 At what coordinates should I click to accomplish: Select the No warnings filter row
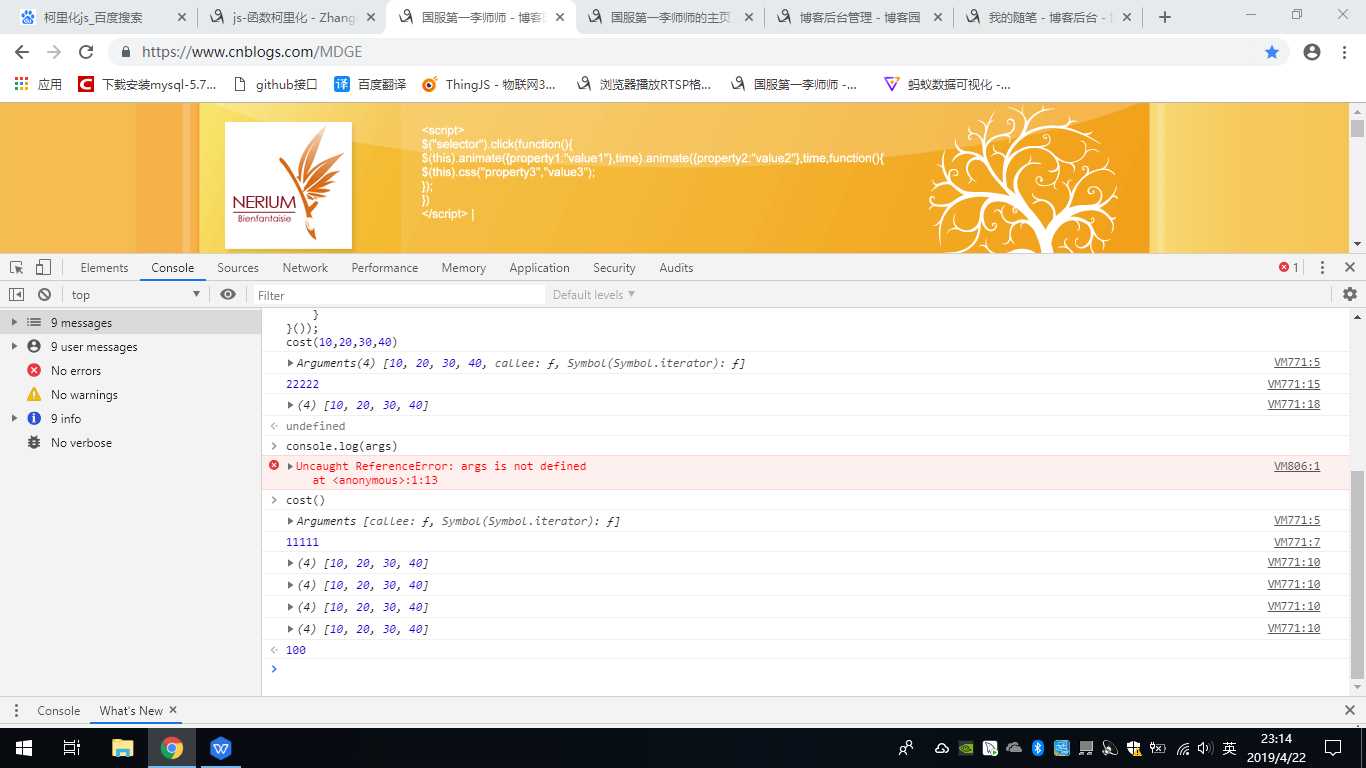click(130, 394)
